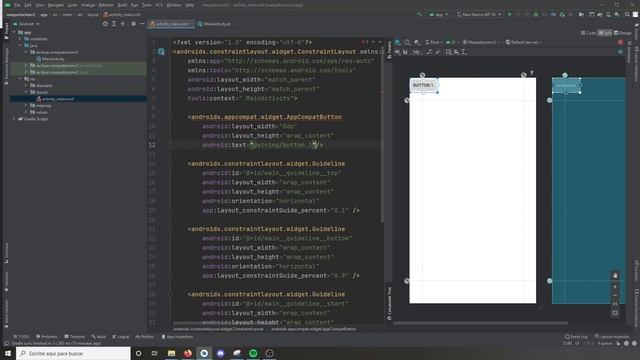Viewport: 640px width, 360px height.
Task: Open the theme dropdown in design toolbar
Action: 481,42
